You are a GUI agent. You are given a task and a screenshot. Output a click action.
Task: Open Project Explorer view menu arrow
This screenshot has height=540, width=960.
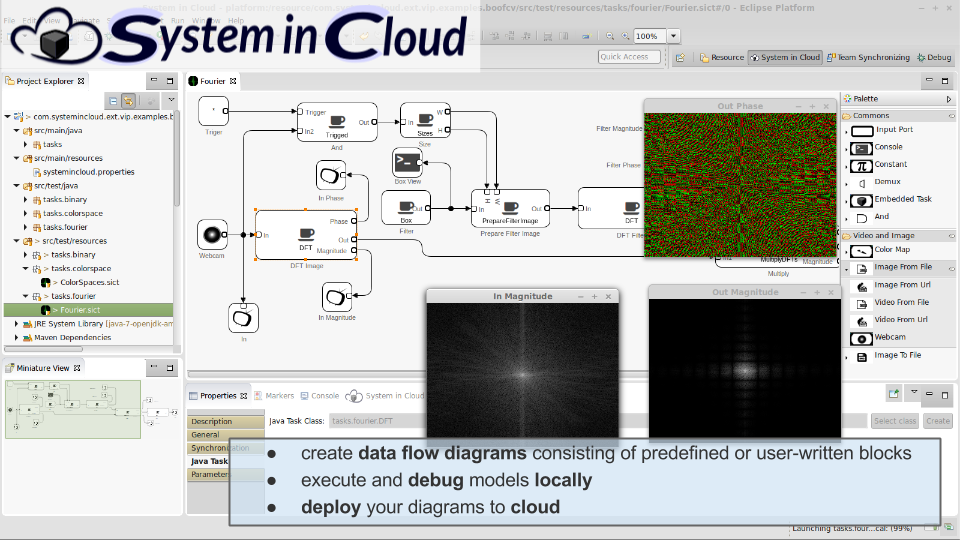point(171,100)
